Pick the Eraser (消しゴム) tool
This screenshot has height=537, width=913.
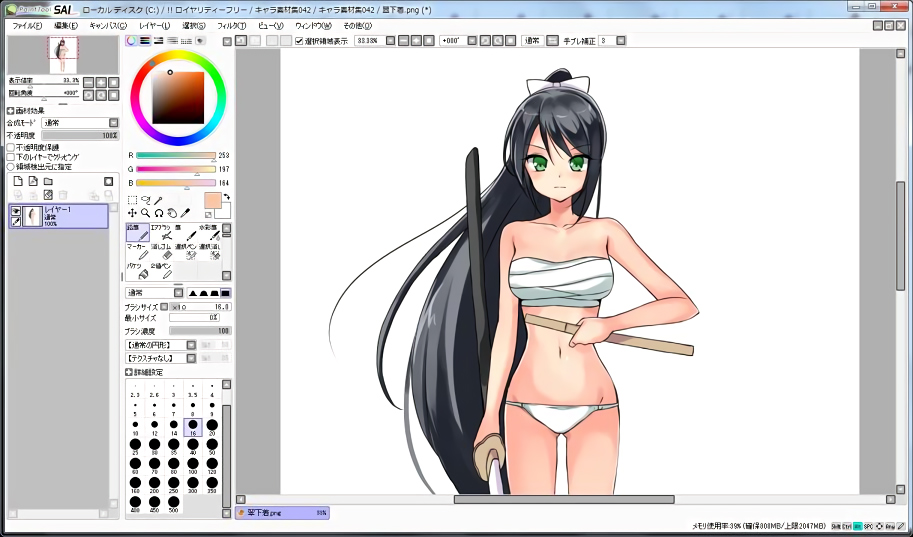coord(164,252)
